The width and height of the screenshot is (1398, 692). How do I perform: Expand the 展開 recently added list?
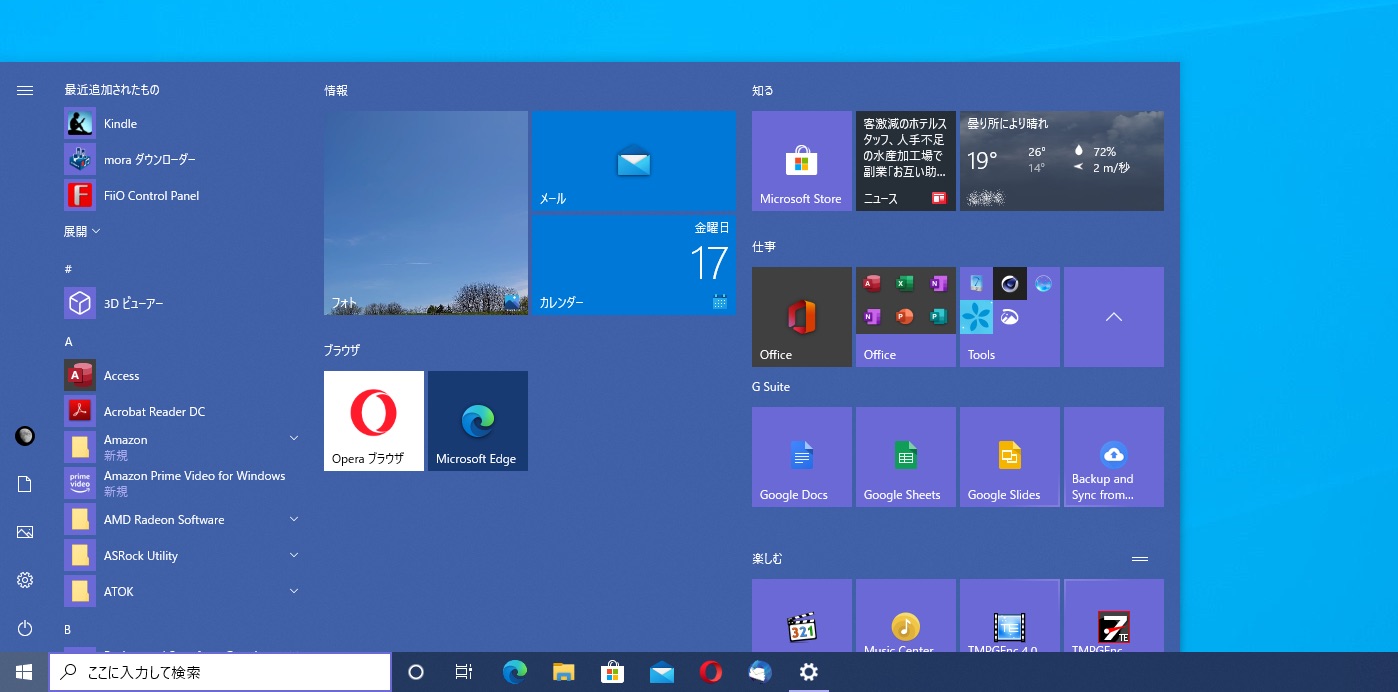pos(82,231)
